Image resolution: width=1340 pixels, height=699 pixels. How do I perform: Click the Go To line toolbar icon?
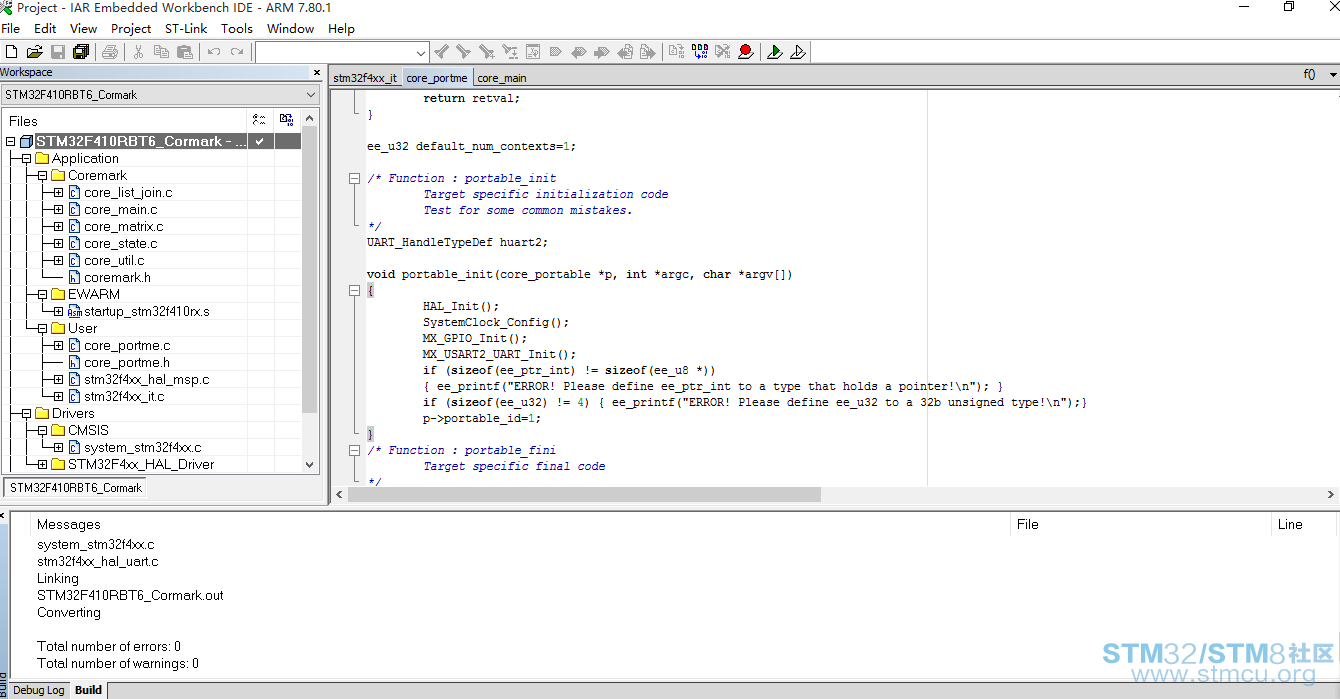(x=532, y=52)
